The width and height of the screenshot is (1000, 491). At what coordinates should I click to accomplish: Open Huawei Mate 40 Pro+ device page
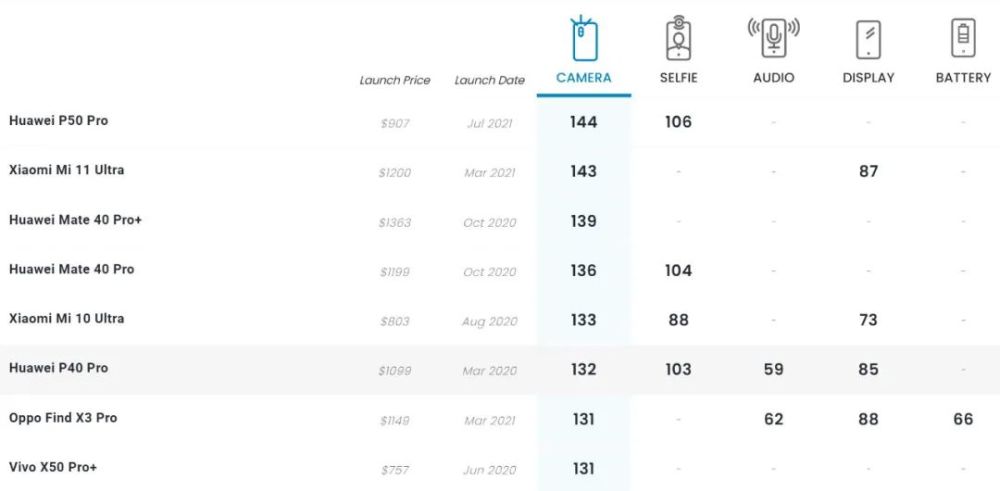tap(75, 220)
